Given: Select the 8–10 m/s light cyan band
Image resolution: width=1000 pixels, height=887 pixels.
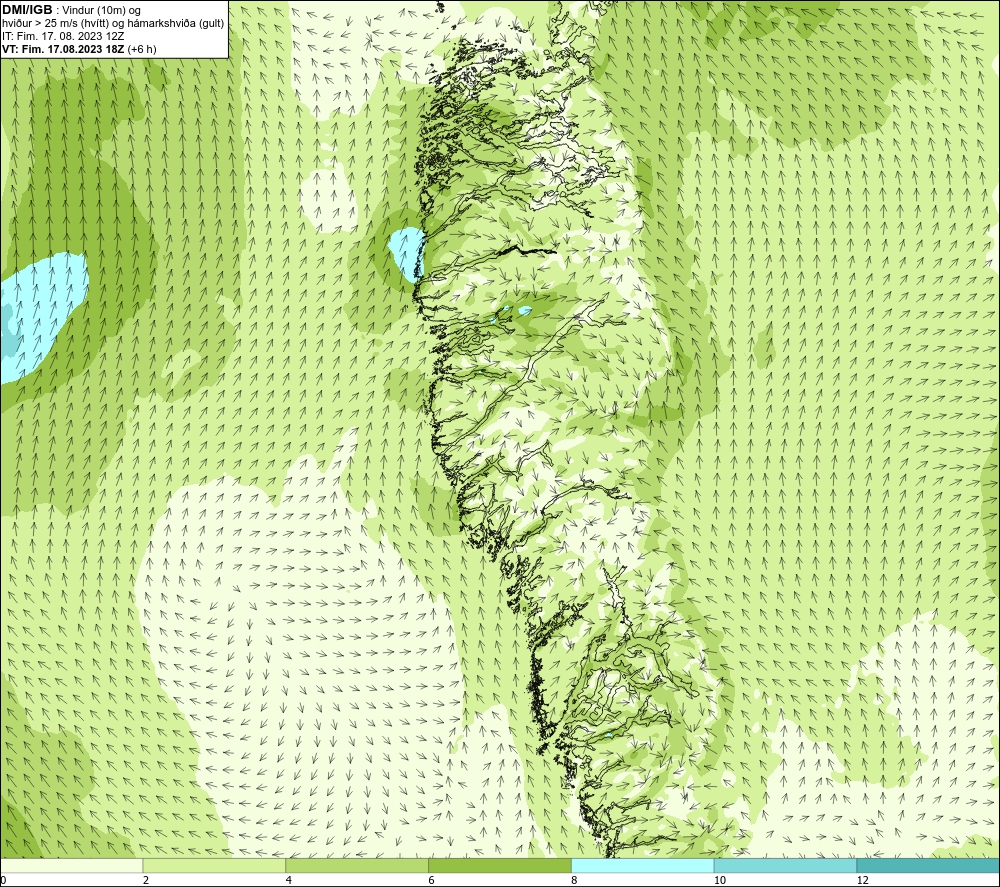Looking at the screenshot, I should 643,865.
